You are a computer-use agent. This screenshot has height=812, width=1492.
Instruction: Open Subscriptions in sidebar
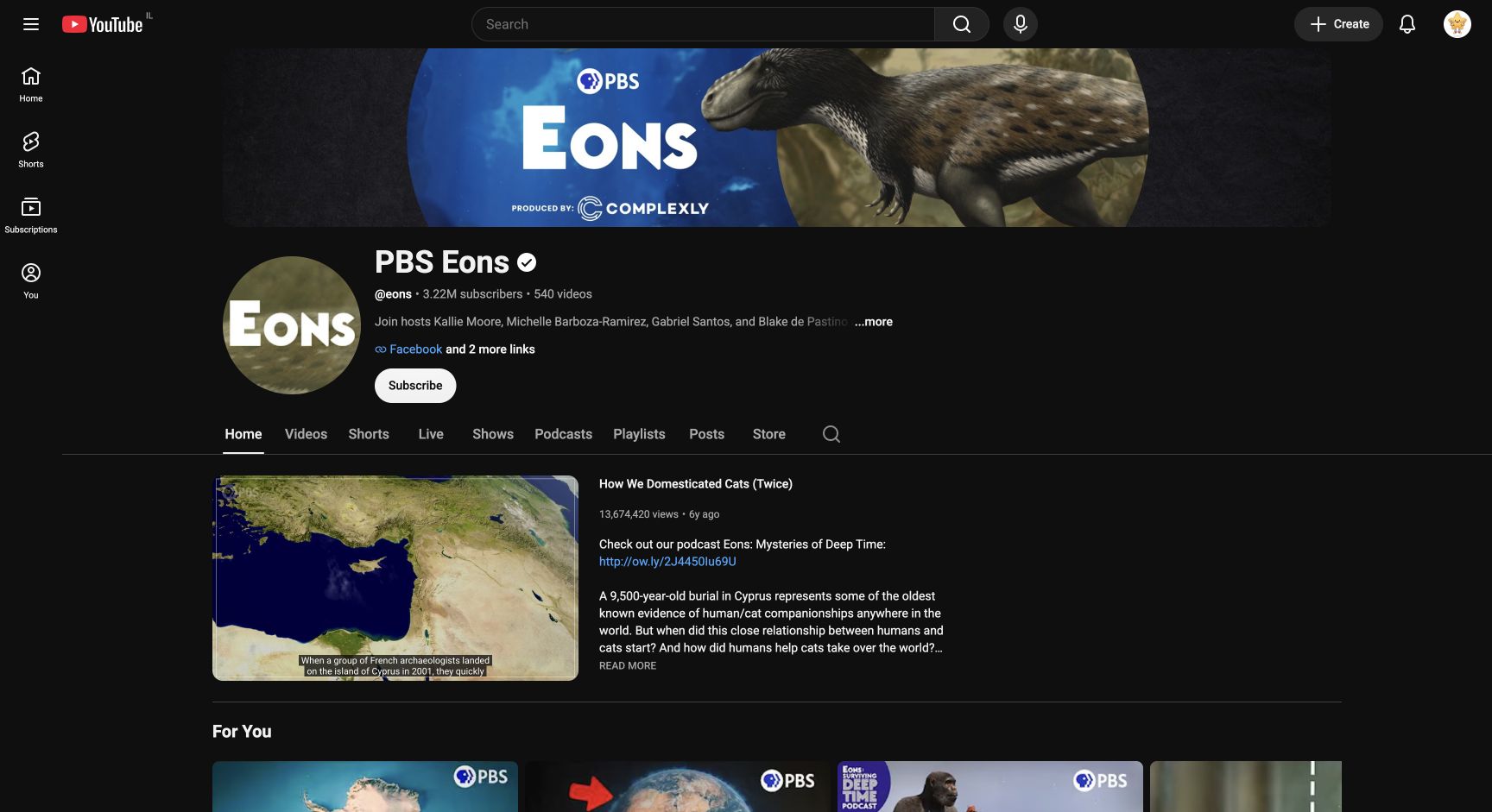[31, 216]
